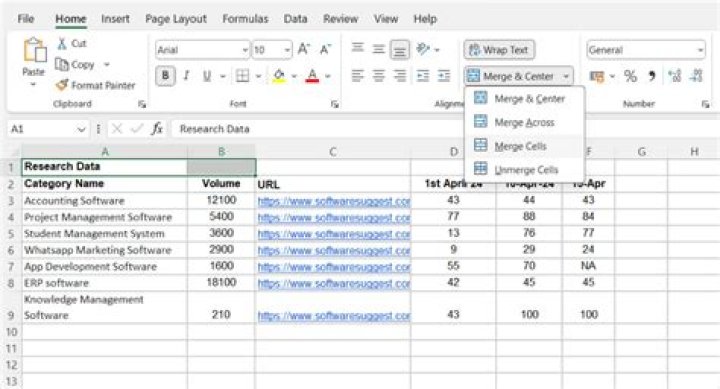
Task: Decrease font size with the smaller A
Action: pyautogui.click(x=325, y=49)
